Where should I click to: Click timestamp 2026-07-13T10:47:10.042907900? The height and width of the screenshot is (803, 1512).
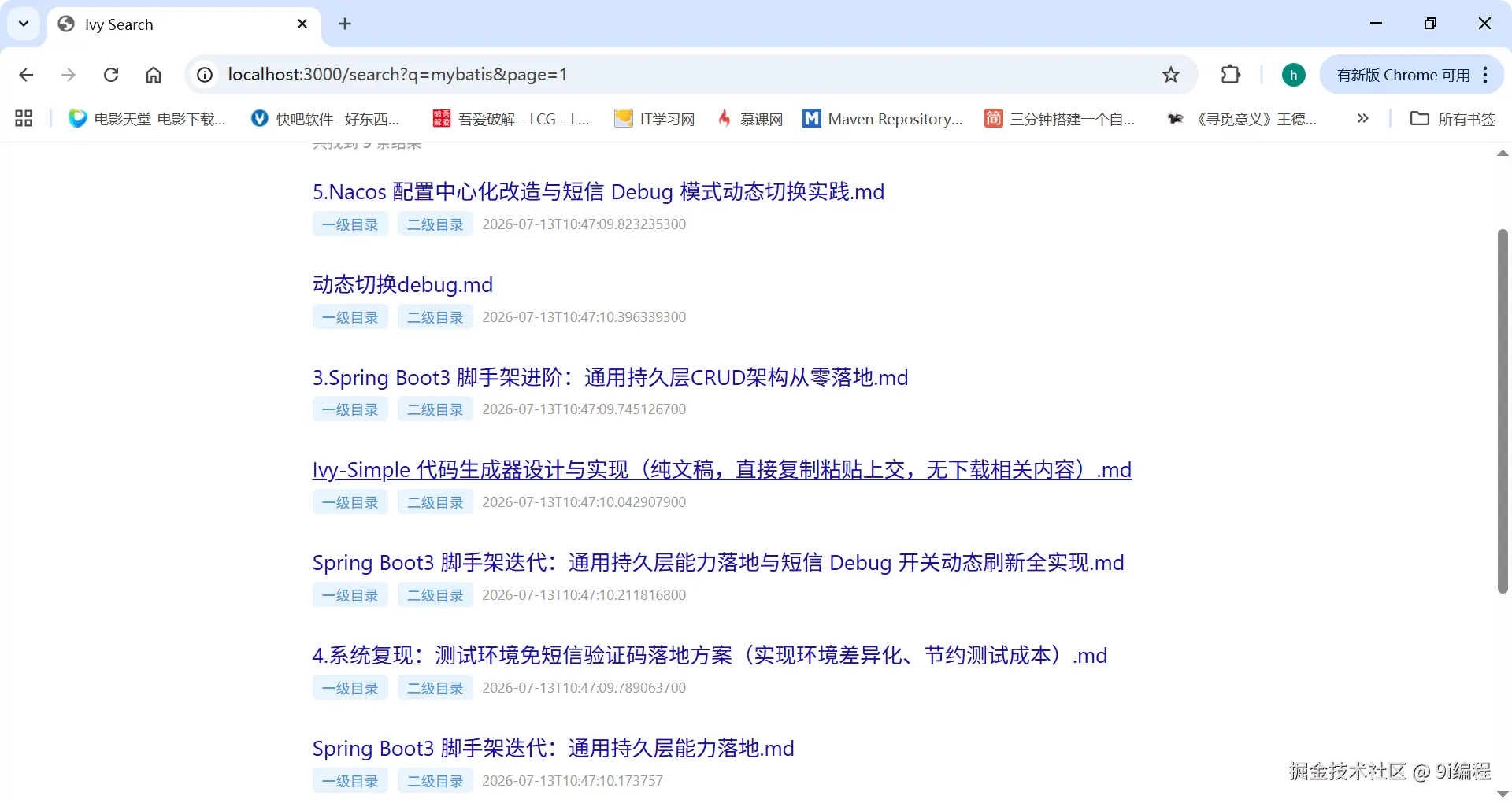pyautogui.click(x=584, y=502)
